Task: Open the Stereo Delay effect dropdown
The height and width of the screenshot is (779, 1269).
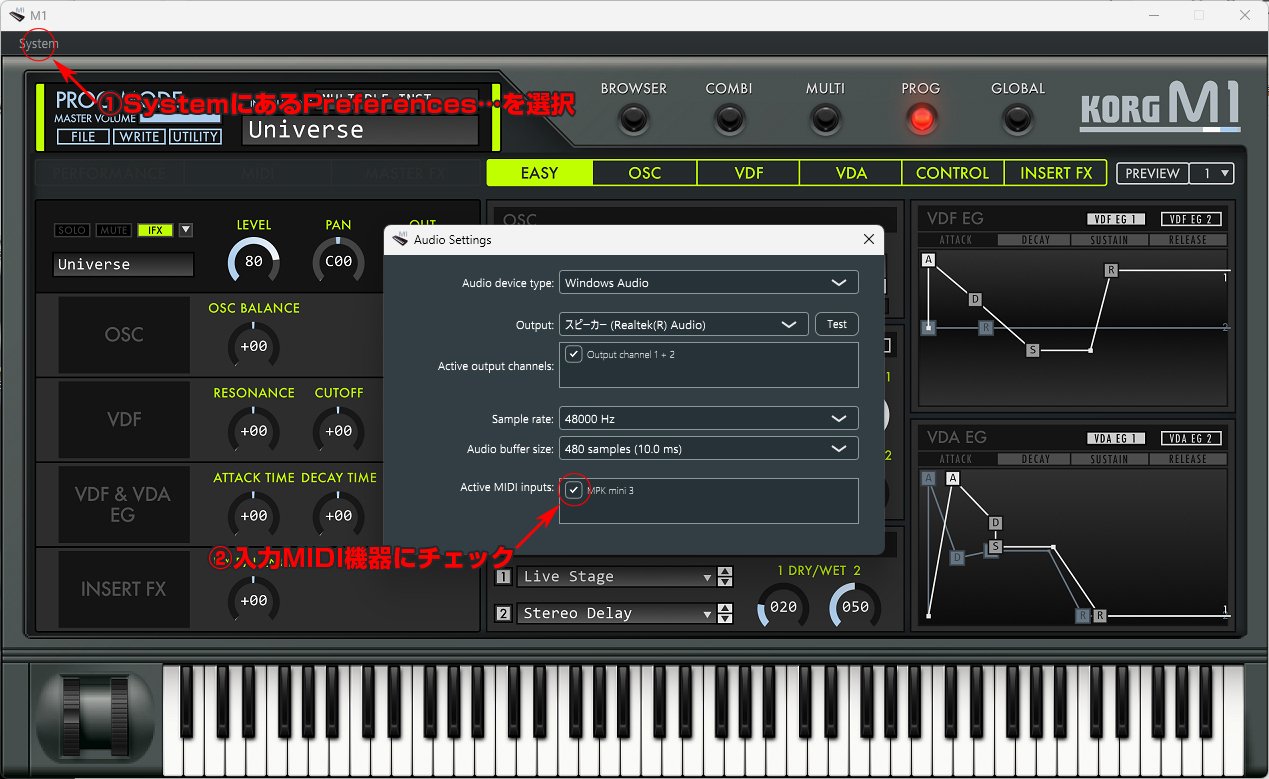Action: pos(616,614)
